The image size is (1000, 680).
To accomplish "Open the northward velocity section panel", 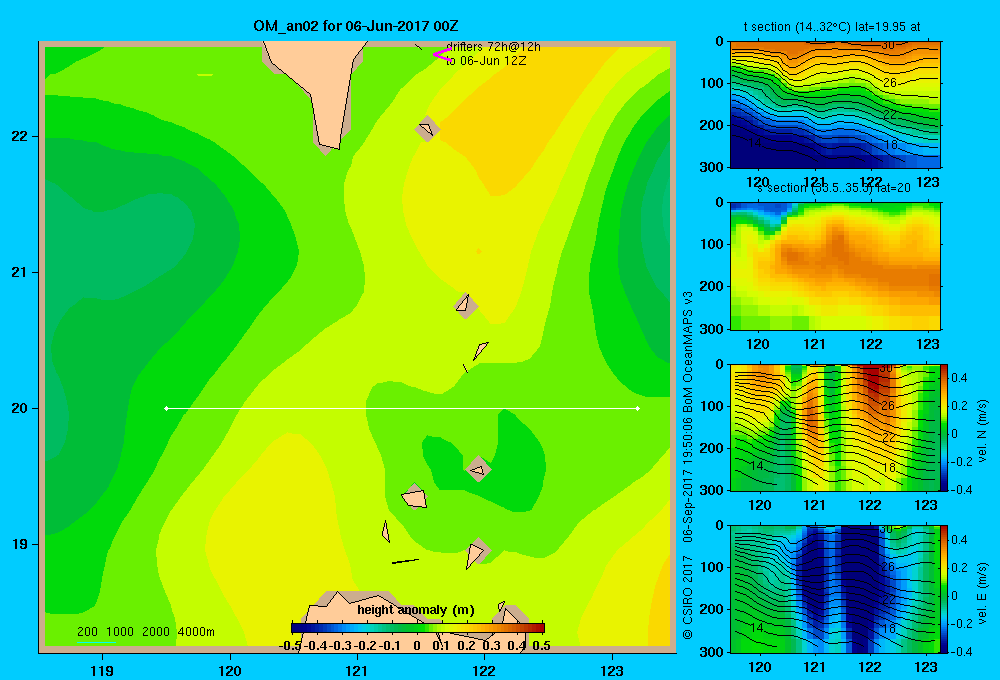I will click(835, 427).
